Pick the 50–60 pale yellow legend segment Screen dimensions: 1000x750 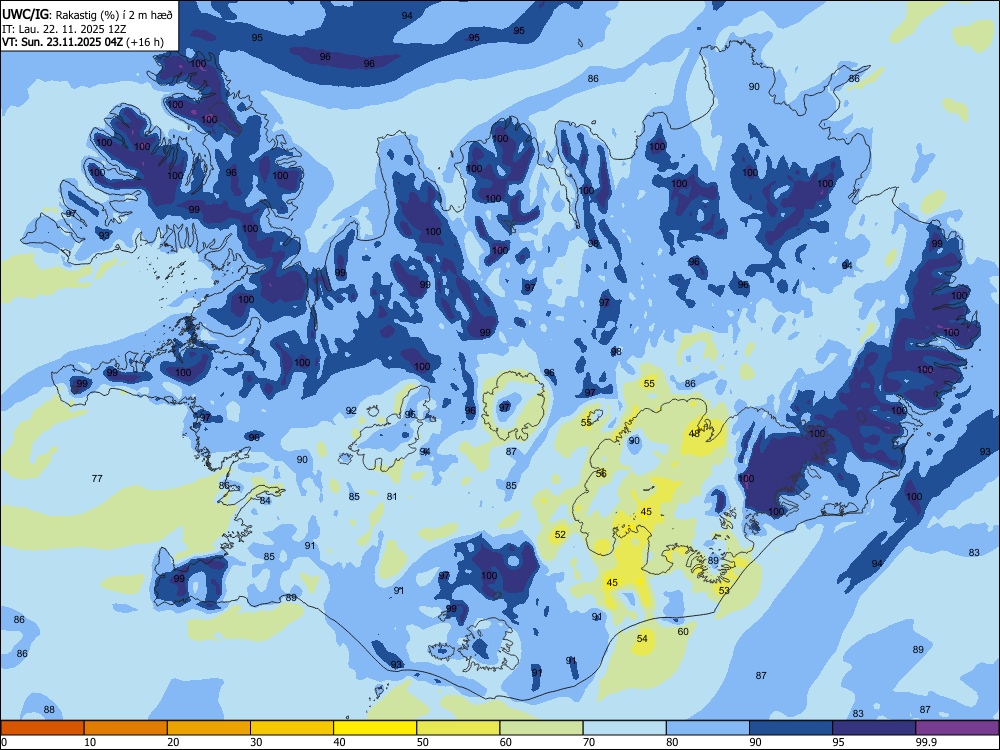click(x=458, y=728)
